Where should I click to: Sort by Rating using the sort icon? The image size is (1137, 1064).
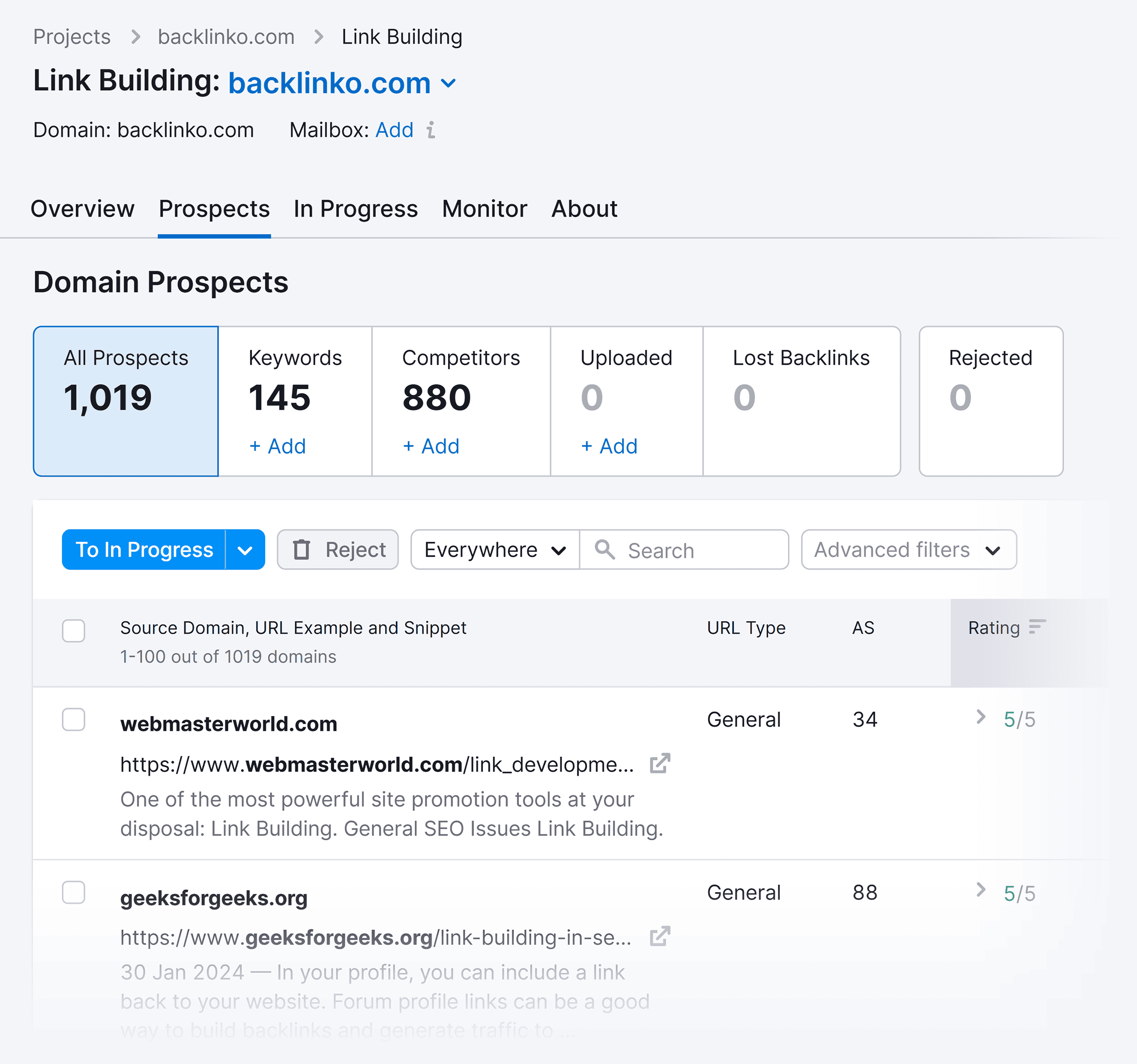[1036, 627]
